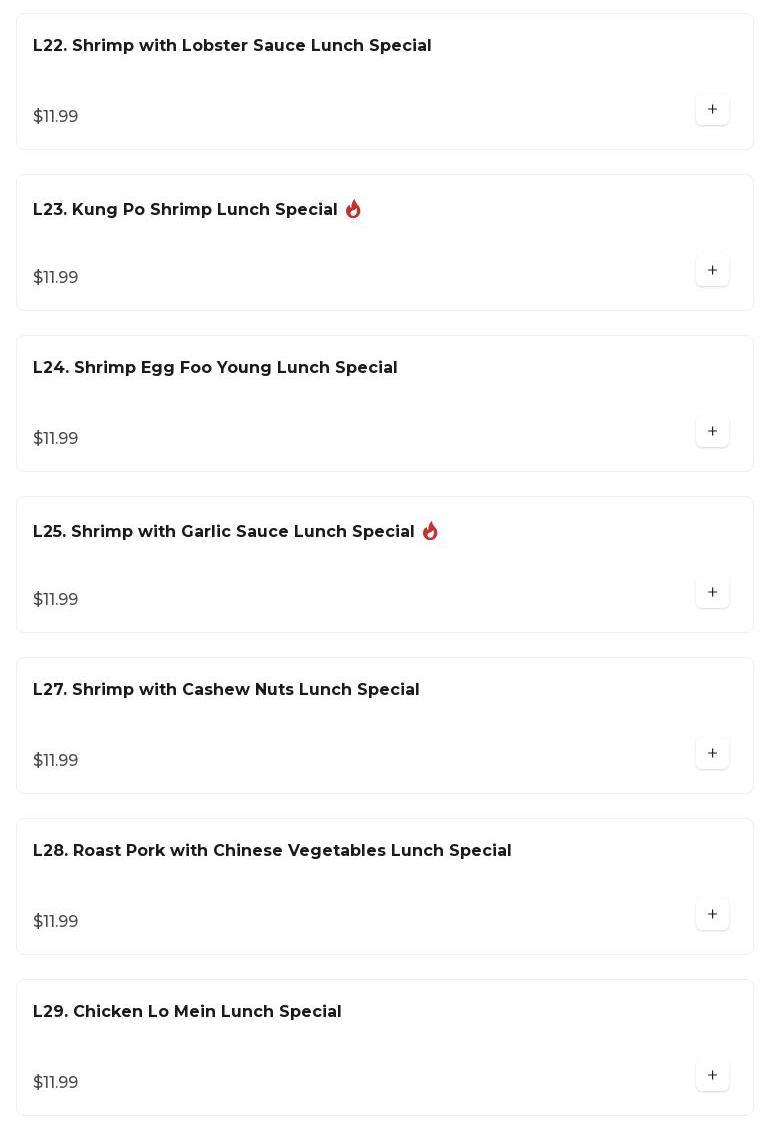Click spicy flame icon beside Kung Po Shrimp

click(x=353, y=209)
